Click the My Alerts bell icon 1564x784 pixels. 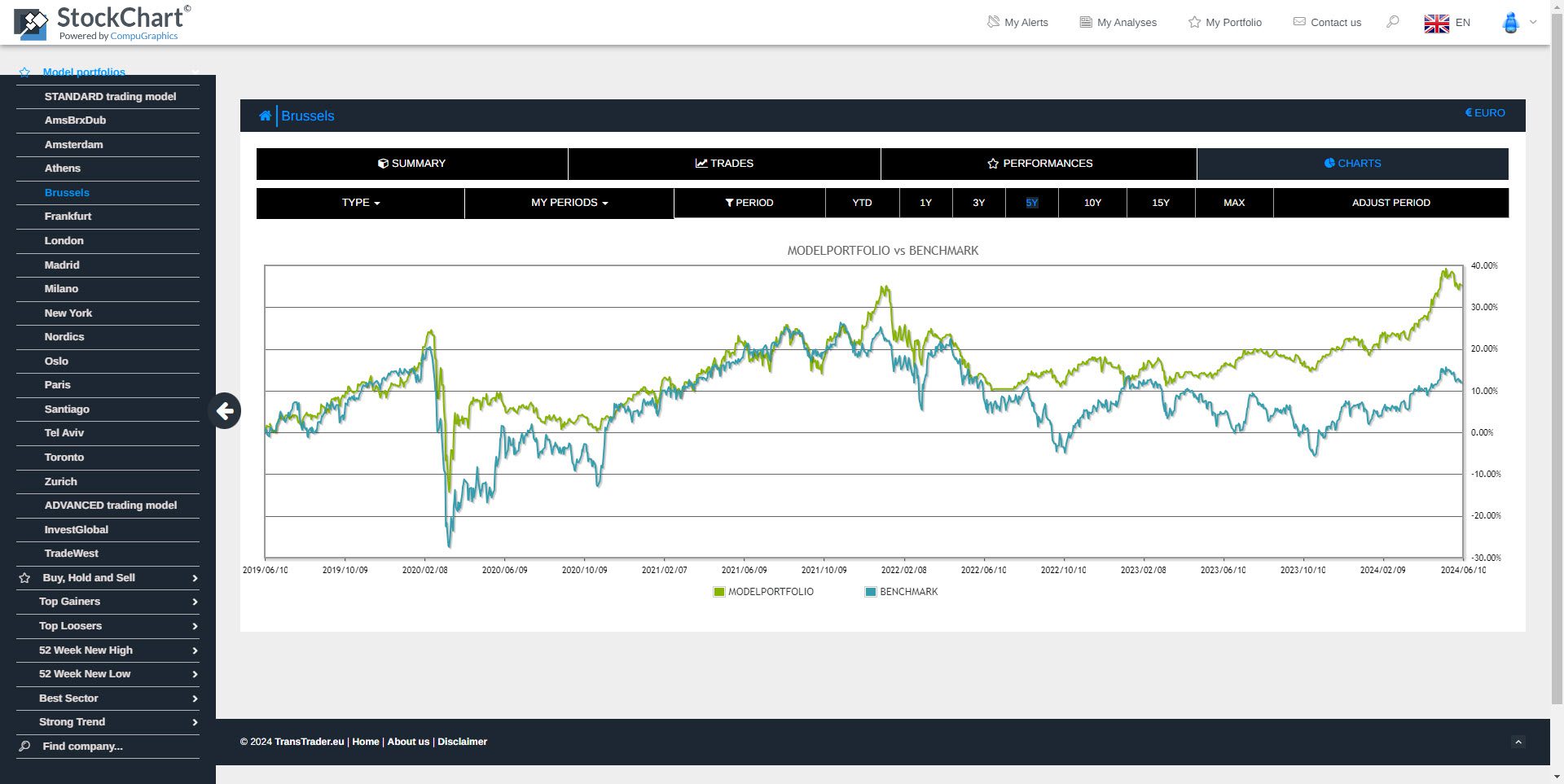click(992, 21)
